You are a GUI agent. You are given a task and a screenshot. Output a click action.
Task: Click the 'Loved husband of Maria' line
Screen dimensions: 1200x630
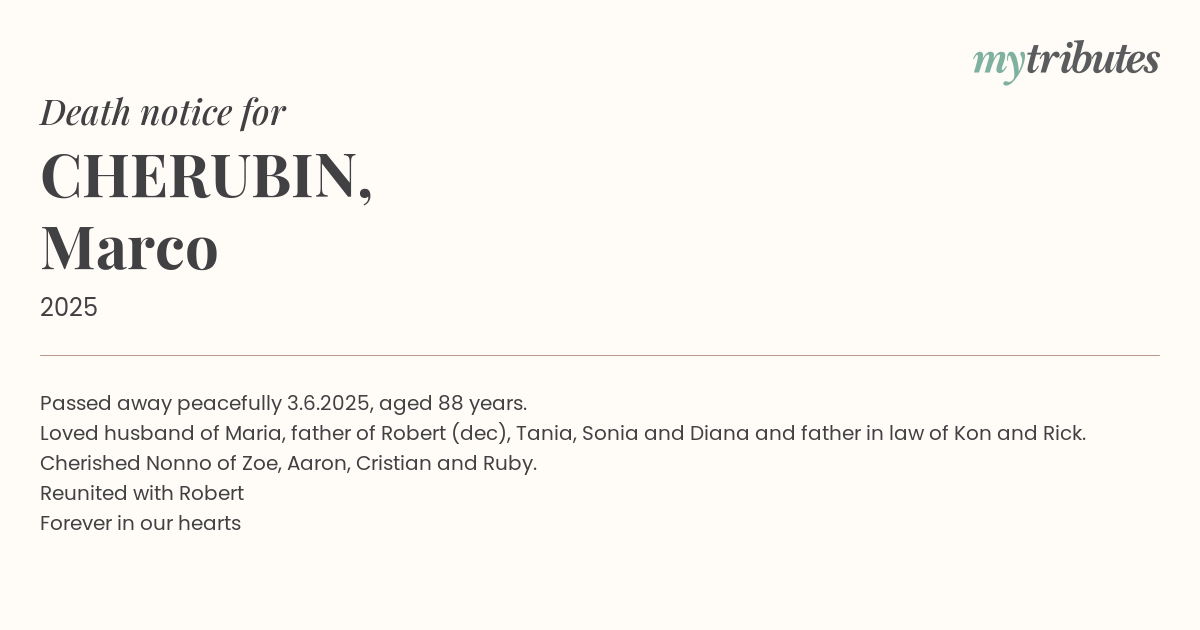(563, 433)
